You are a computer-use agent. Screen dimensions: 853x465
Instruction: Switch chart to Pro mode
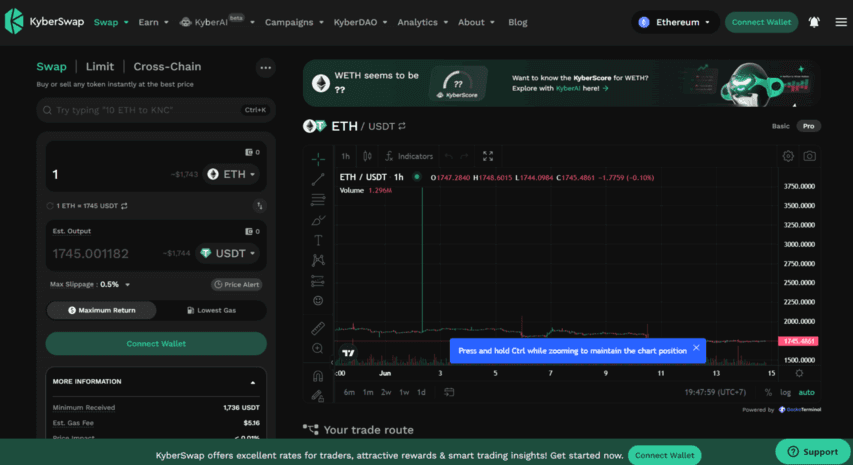[x=808, y=126]
